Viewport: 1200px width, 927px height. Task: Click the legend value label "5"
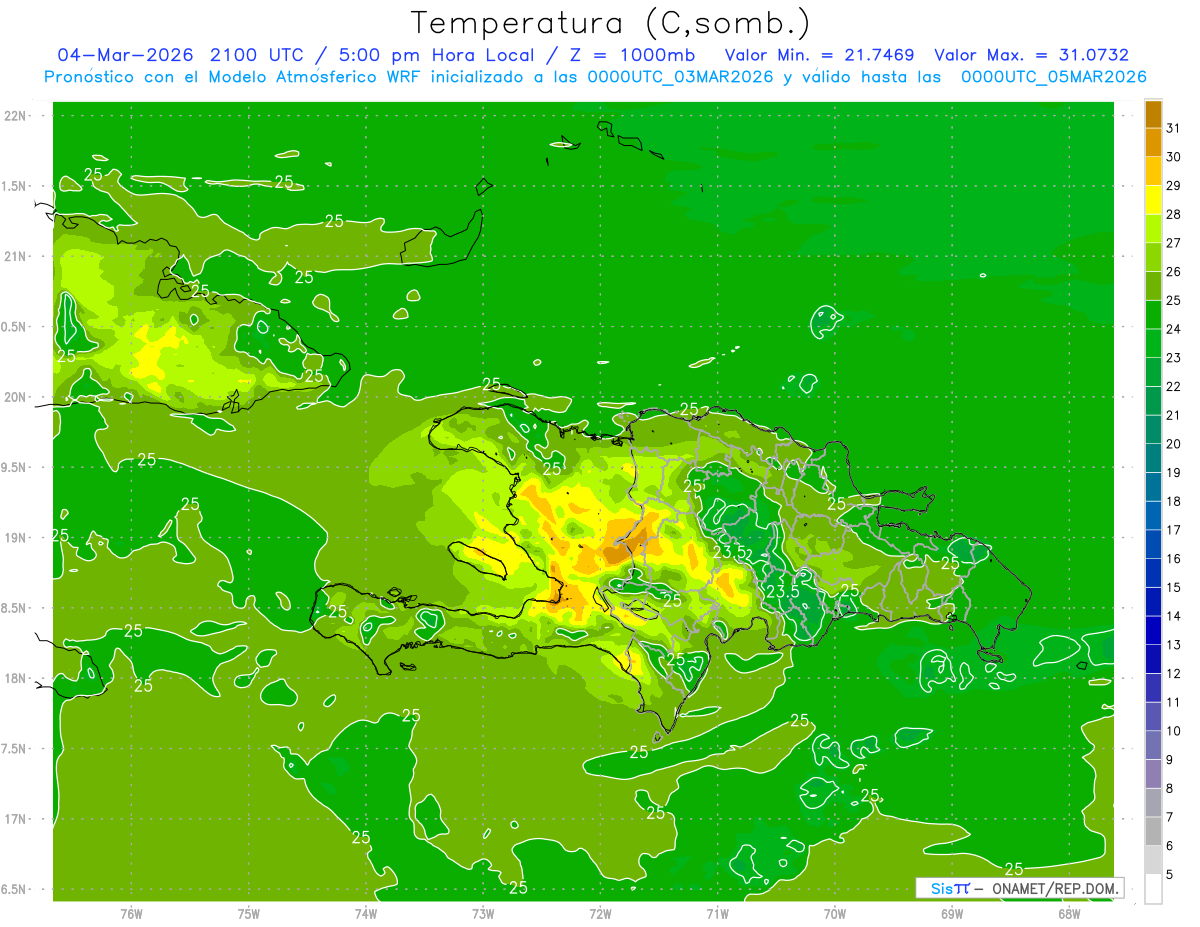point(1170,875)
